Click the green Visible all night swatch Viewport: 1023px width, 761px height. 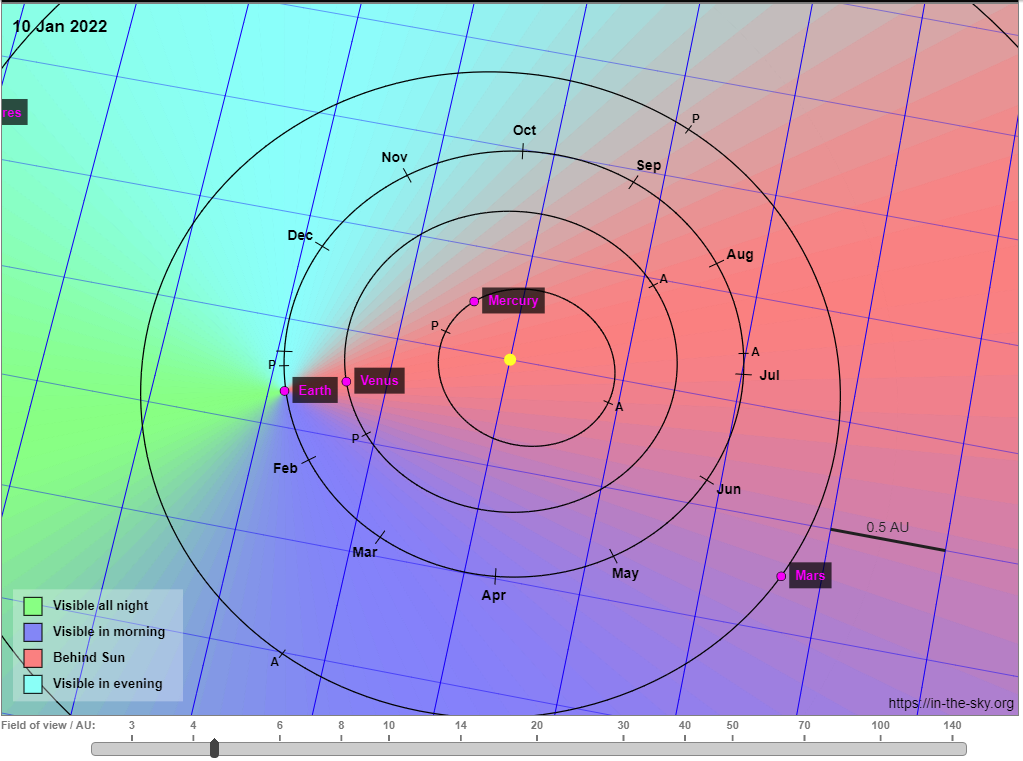click(x=33, y=606)
